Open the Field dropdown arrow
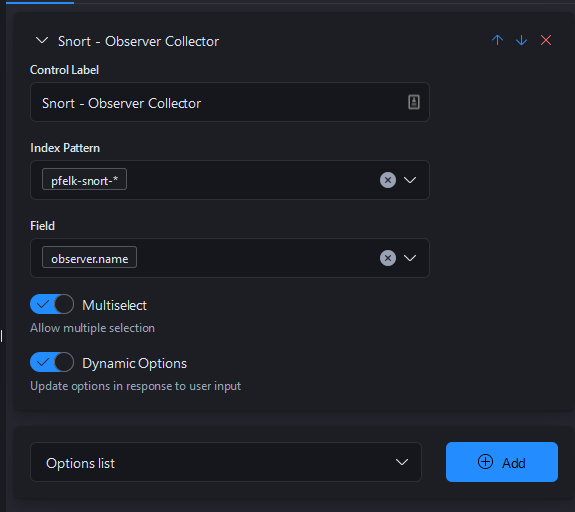This screenshot has width=575, height=512. [410, 258]
